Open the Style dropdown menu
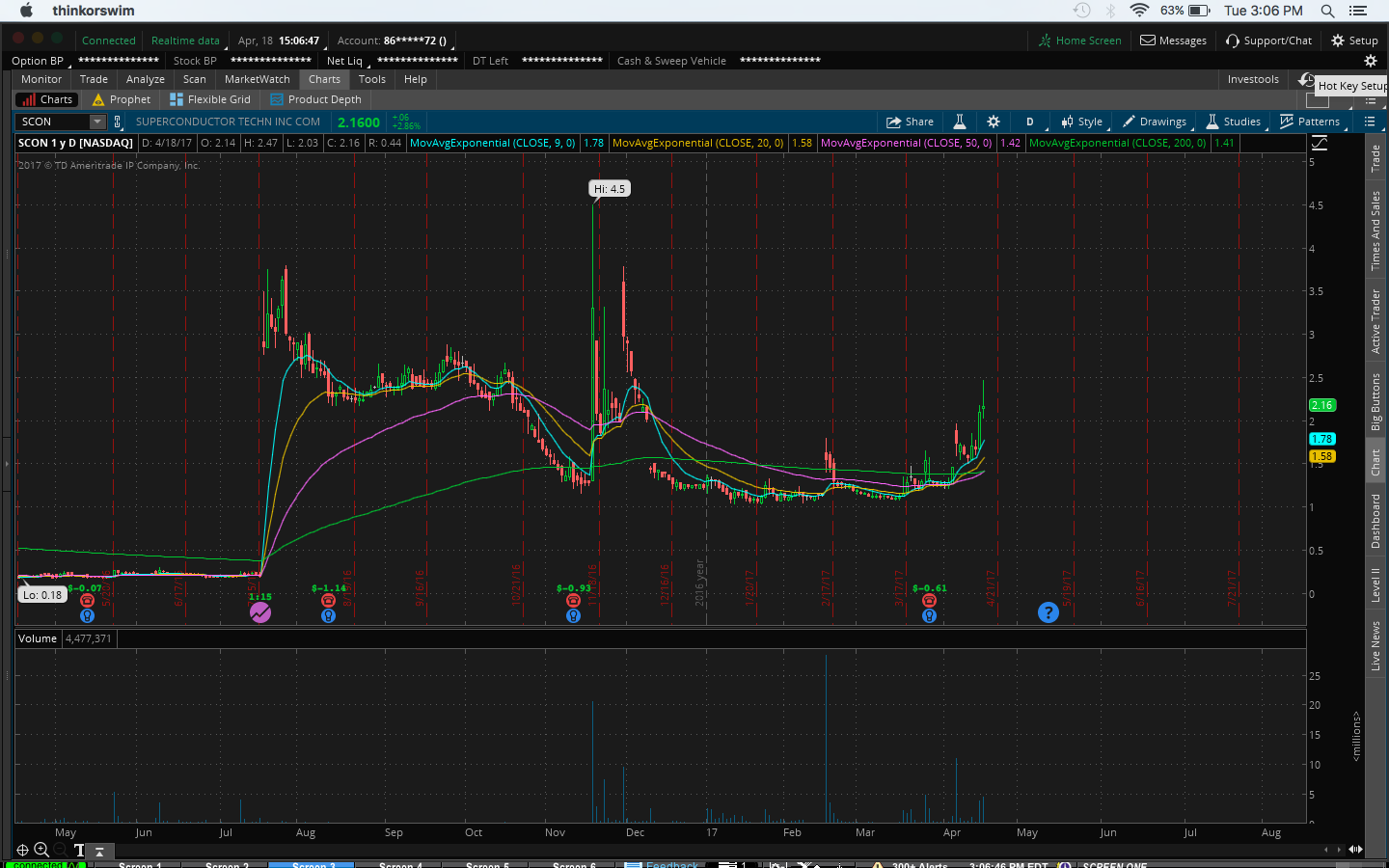The height and width of the screenshot is (868, 1389). (1082, 122)
